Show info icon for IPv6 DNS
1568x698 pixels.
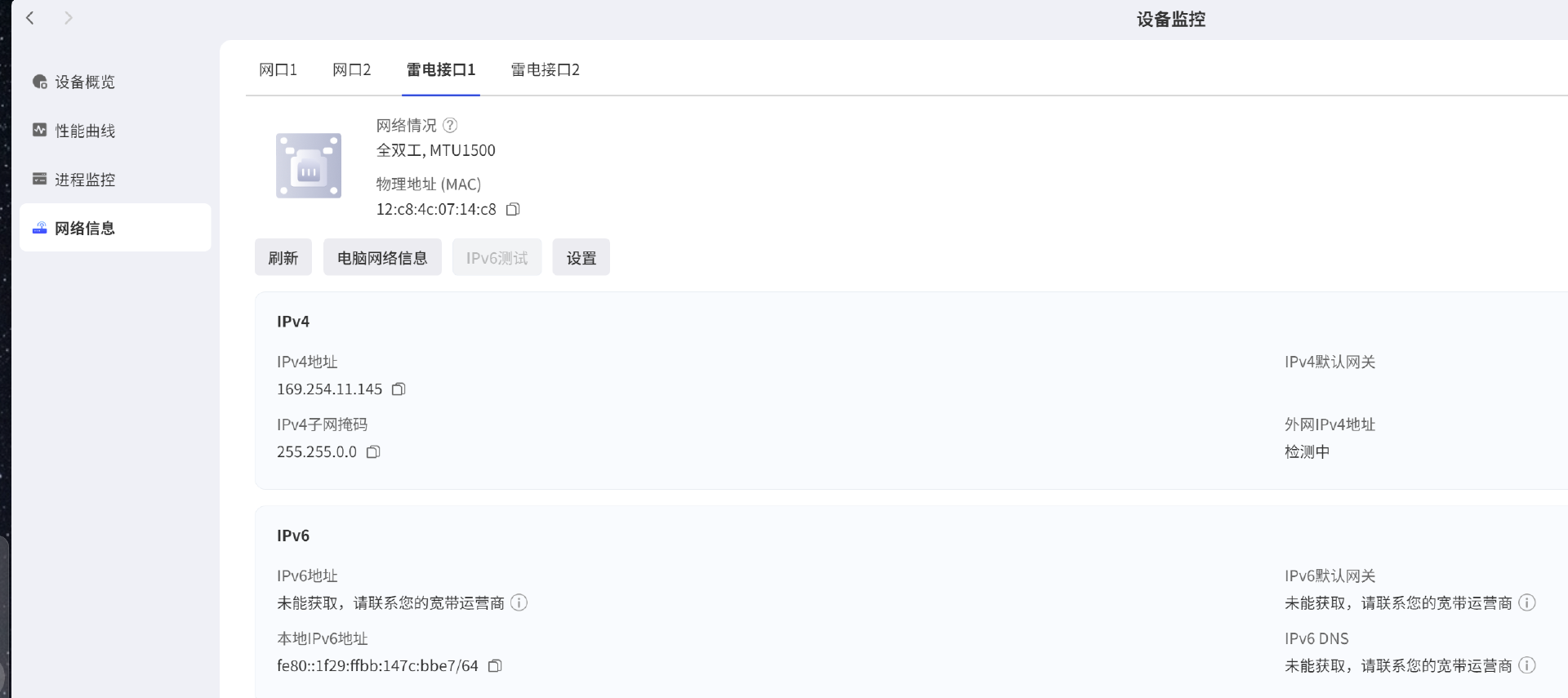1526,666
